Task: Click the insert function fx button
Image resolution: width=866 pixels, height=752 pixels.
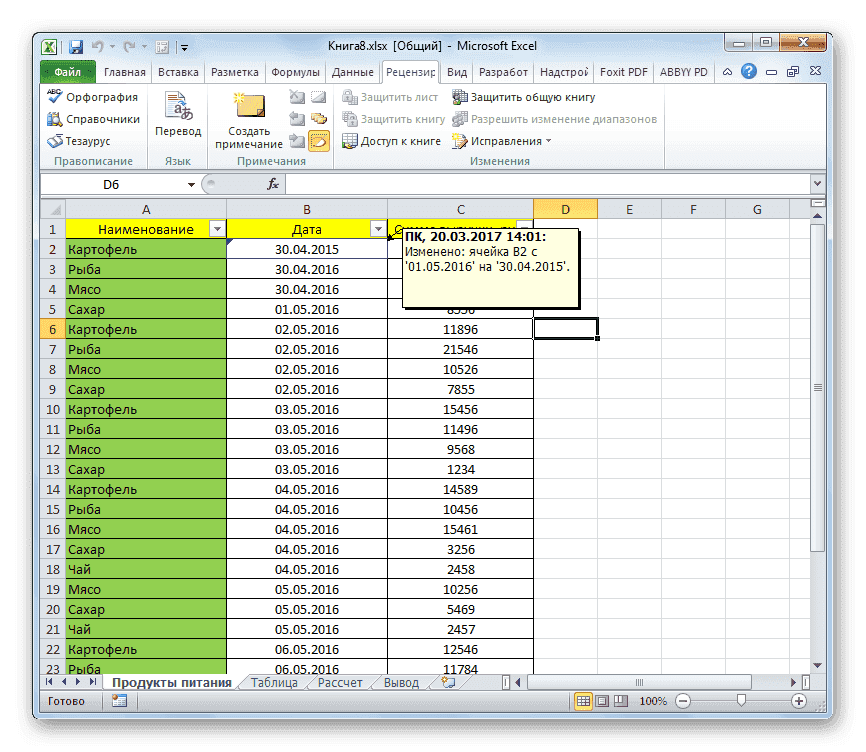Action: [x=273, y=185]
